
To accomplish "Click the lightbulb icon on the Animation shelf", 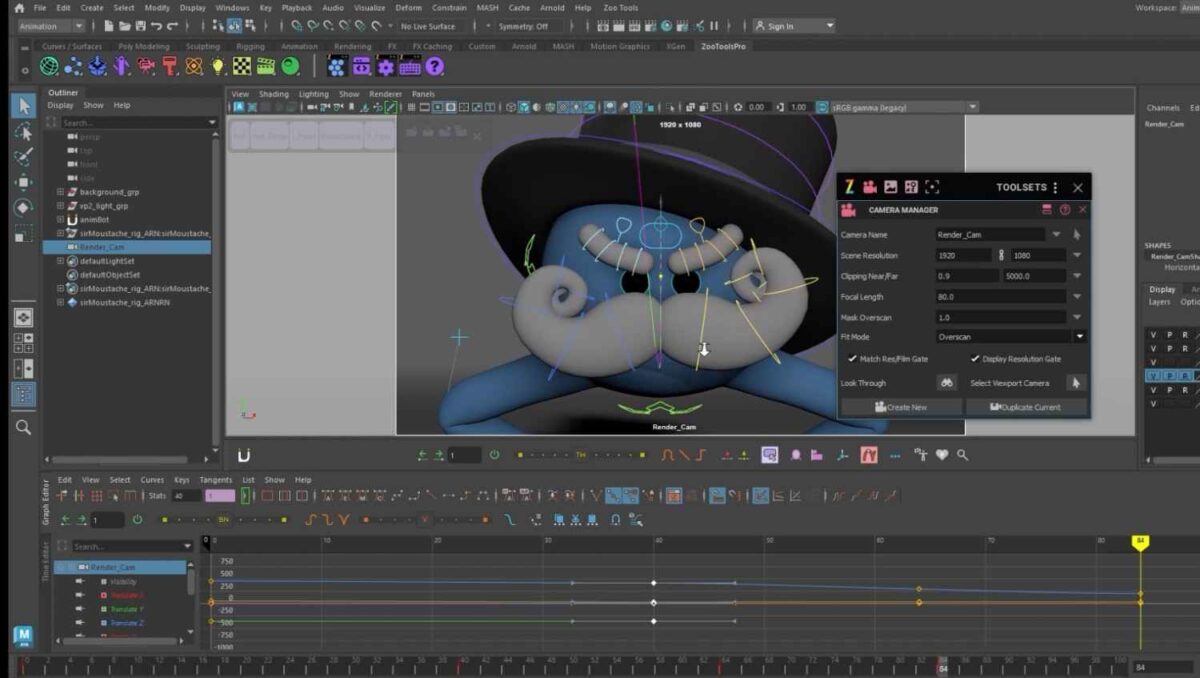I will click(217, 67).
